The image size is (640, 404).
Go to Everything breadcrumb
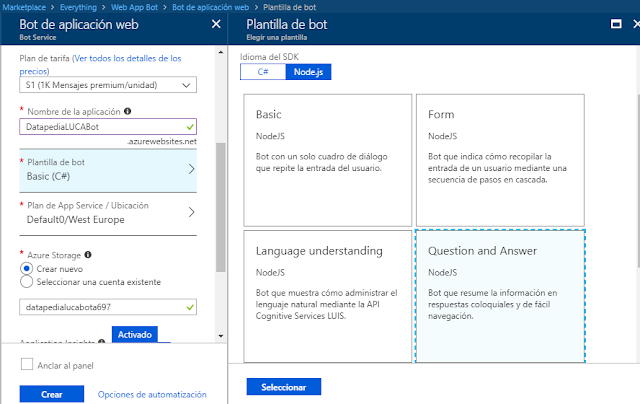click(78, 7)
